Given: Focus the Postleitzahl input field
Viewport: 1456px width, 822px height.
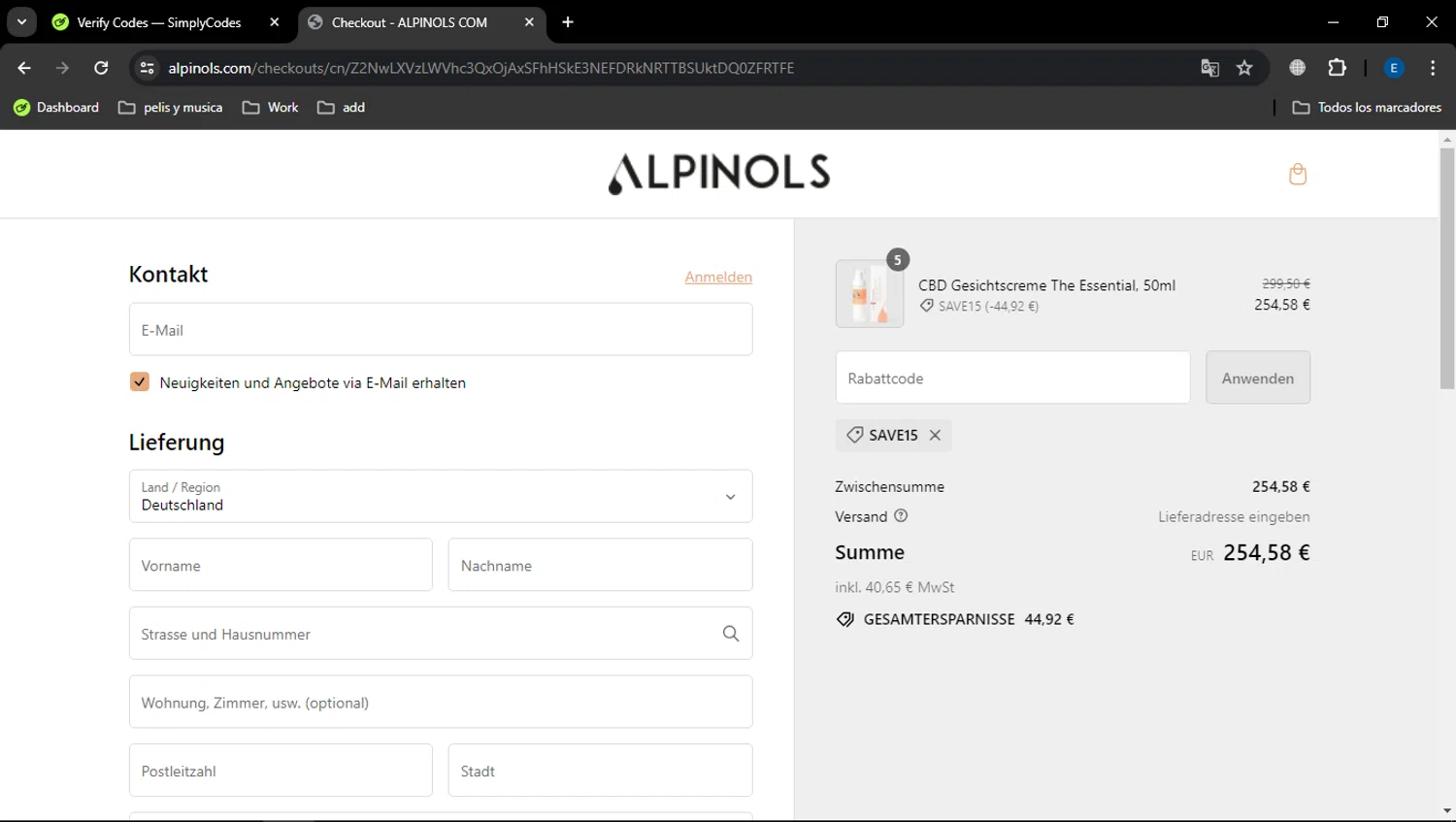Looking at the screenshot, I should pos(281,771).
